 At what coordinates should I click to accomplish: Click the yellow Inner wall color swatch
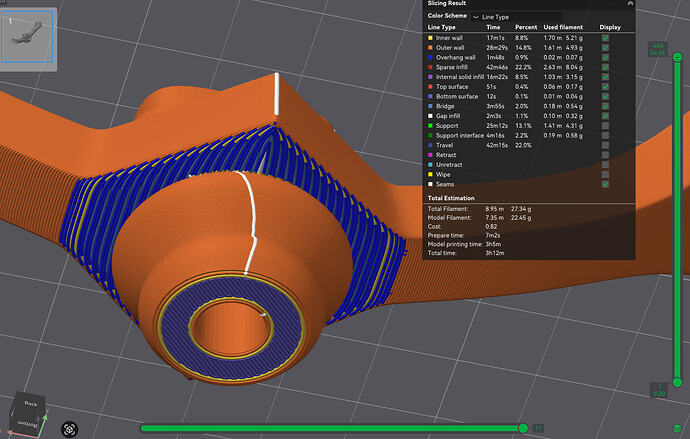coord(430,38)
